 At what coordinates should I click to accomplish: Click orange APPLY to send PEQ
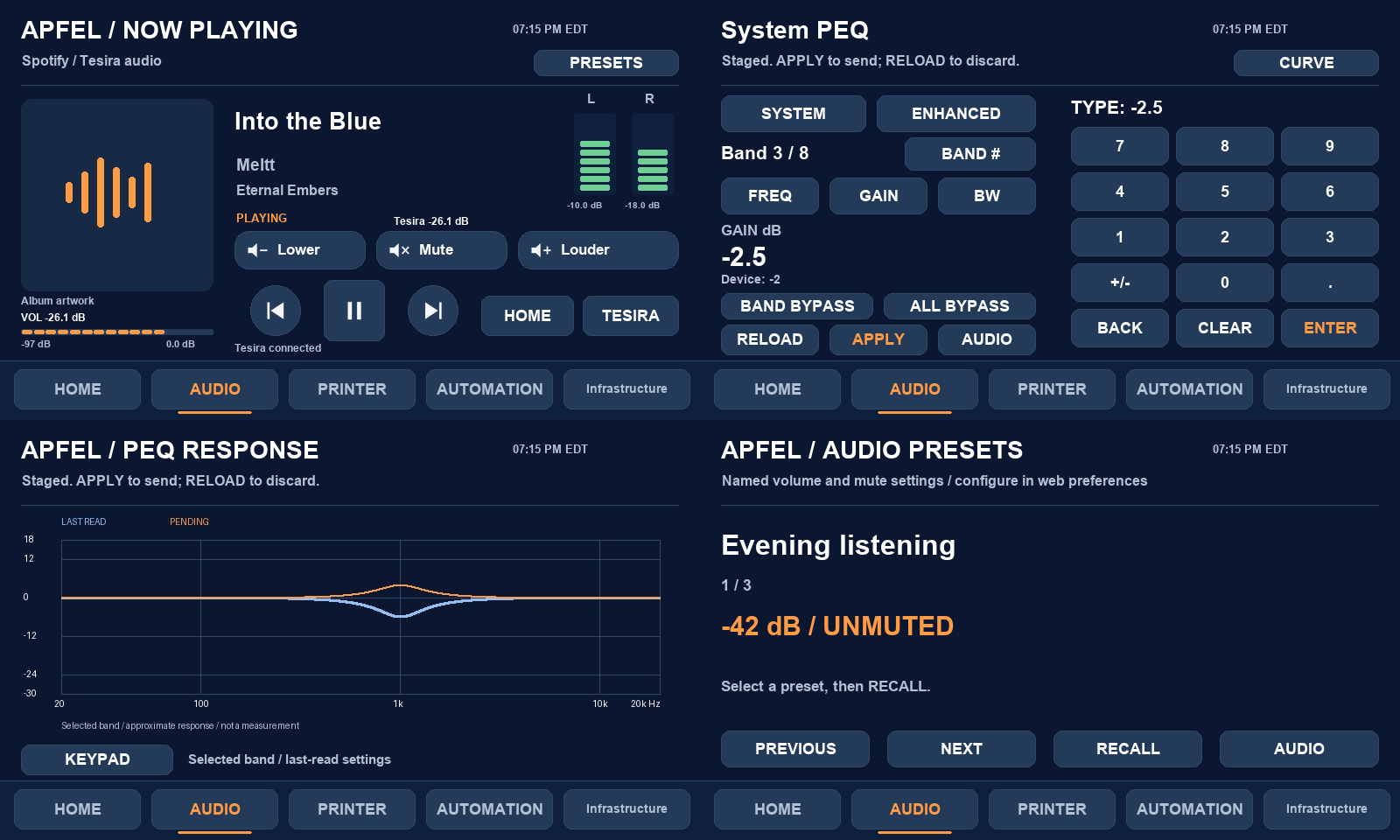(x=878, y=339)
